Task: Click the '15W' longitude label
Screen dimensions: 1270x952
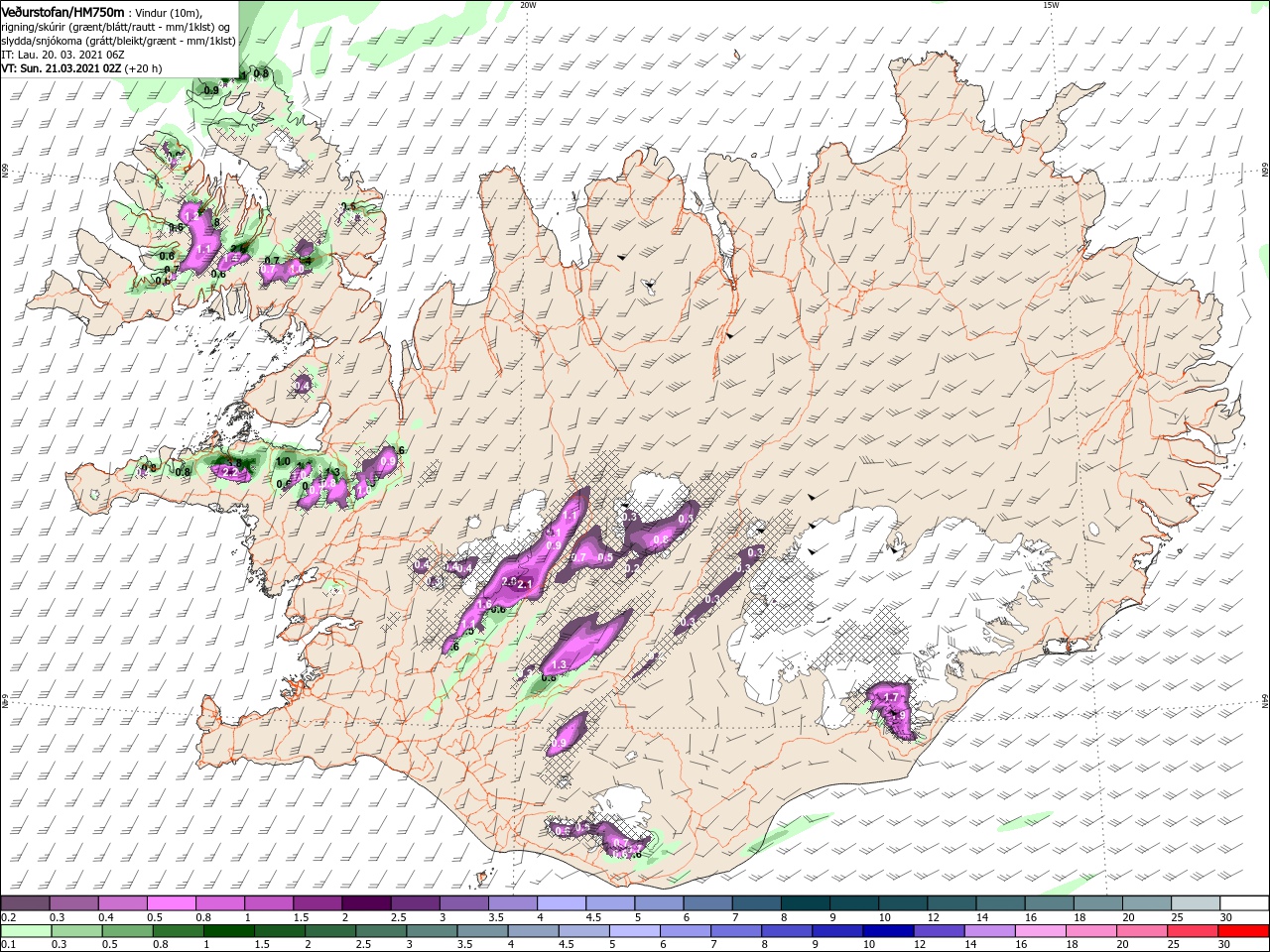Action: 1051,5
